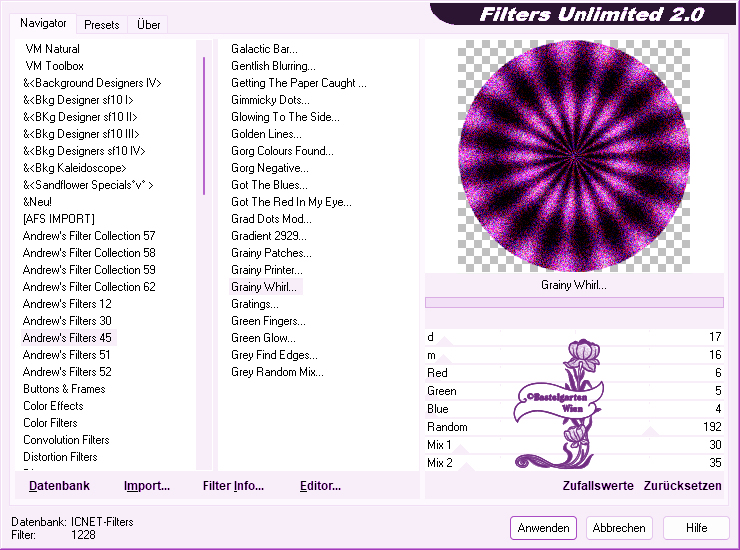
Task: Select &<Sandflower Specials°v° > category
Action: click(x=88, y=185)
